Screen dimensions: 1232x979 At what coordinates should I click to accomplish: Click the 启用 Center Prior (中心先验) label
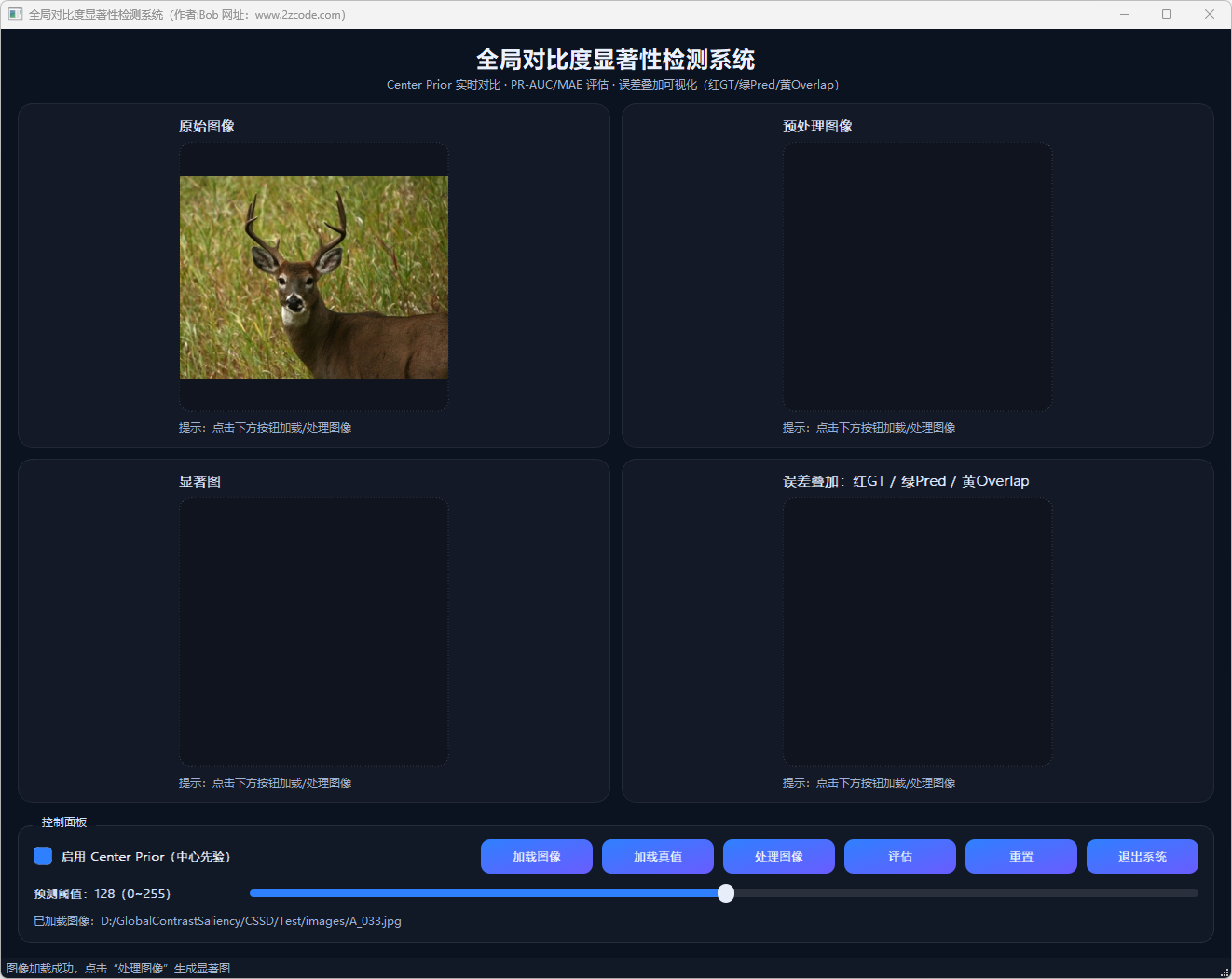tap(145, 857)
